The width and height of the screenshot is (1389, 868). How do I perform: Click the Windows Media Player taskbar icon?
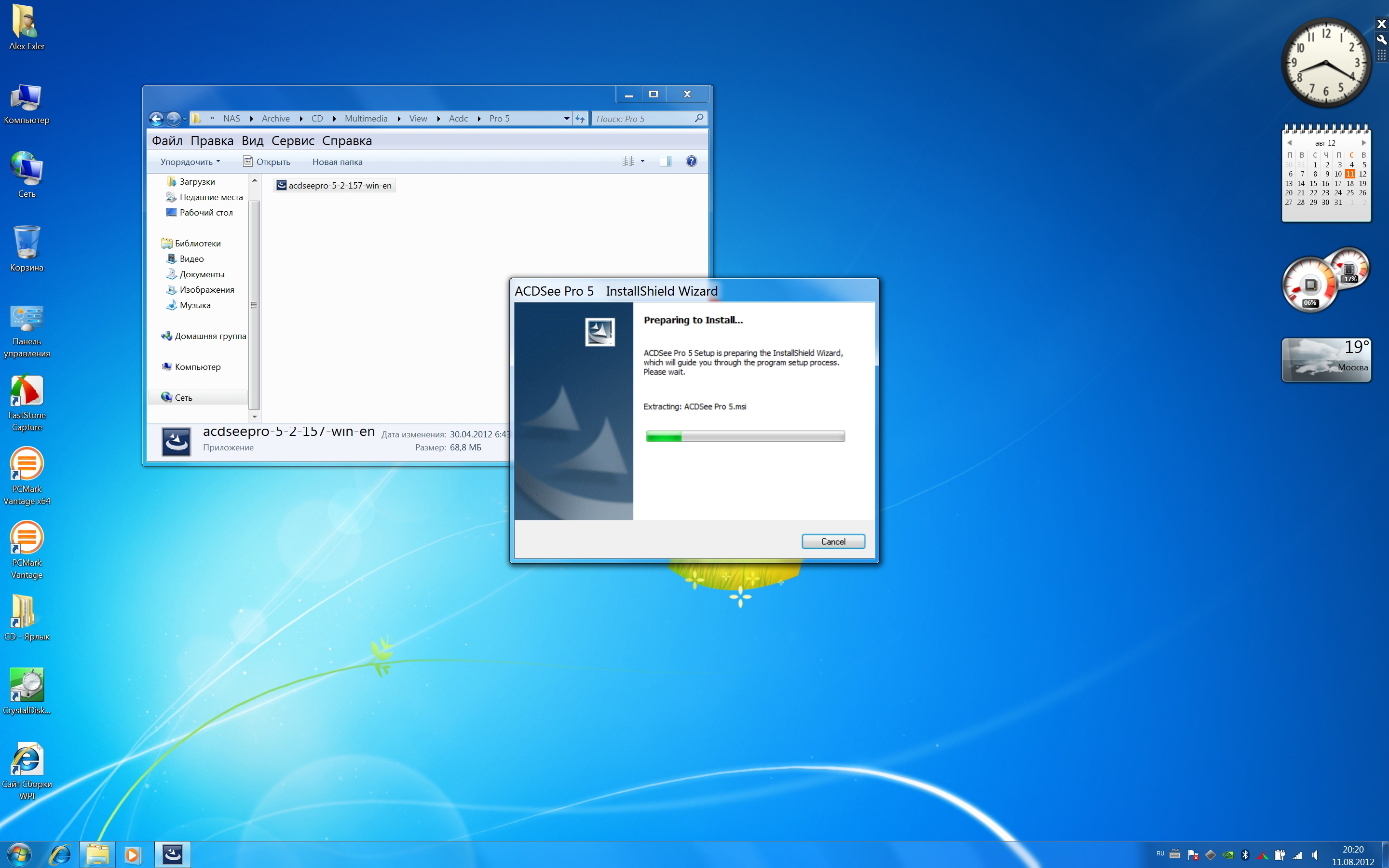[133, 855]
